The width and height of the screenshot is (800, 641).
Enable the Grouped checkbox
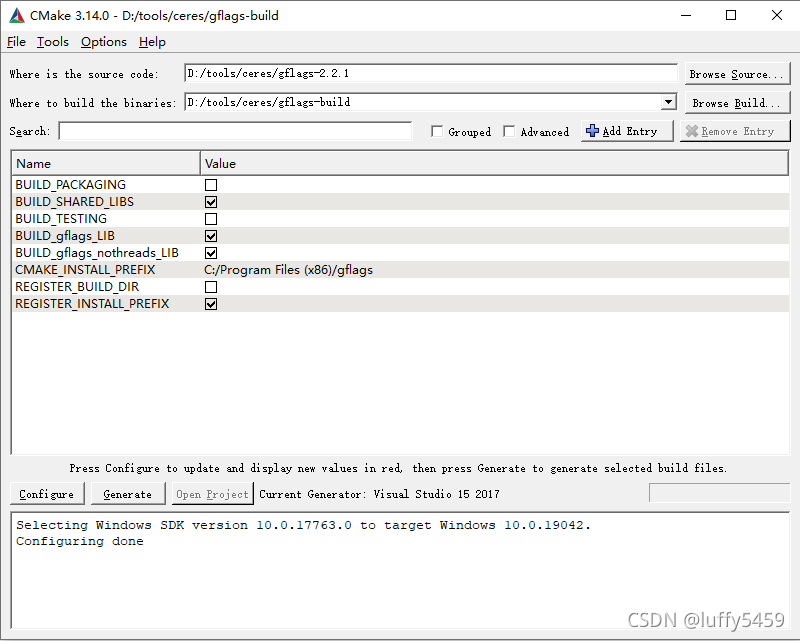[x=437, y=132]
